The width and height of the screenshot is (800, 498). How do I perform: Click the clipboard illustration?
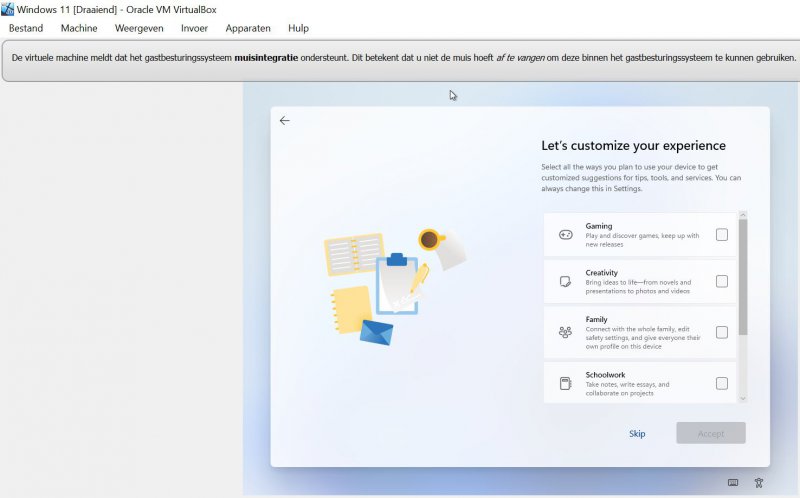point(398,284)
